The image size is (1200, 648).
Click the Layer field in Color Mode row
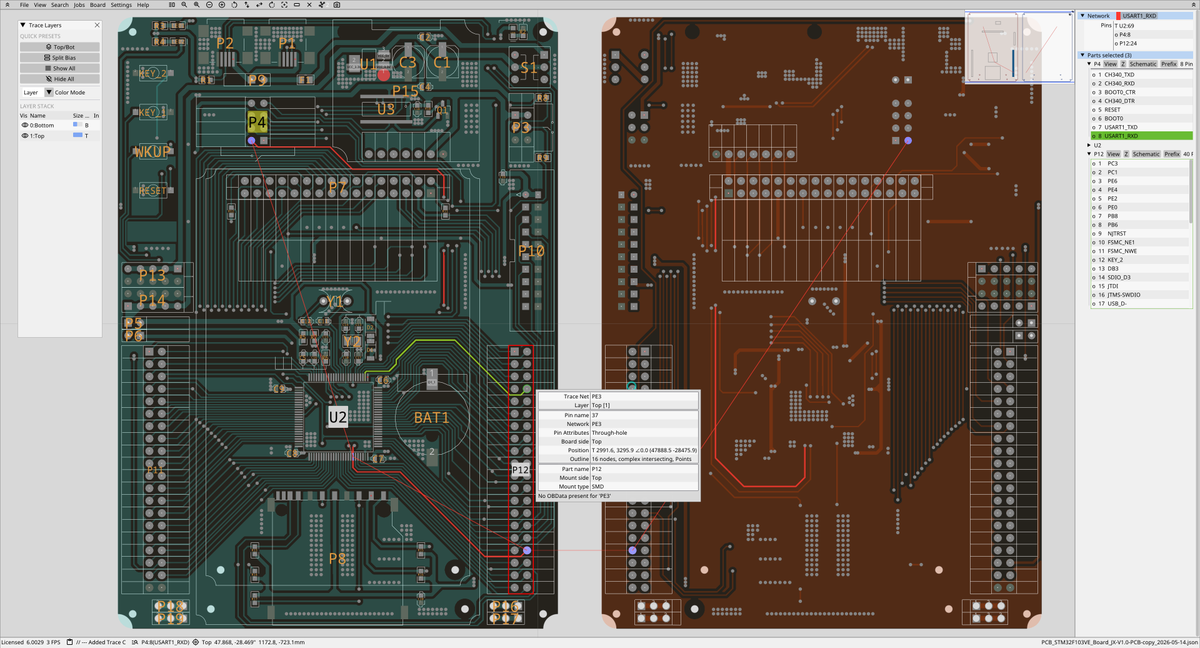pyautogui.click(x=31, y=92)
